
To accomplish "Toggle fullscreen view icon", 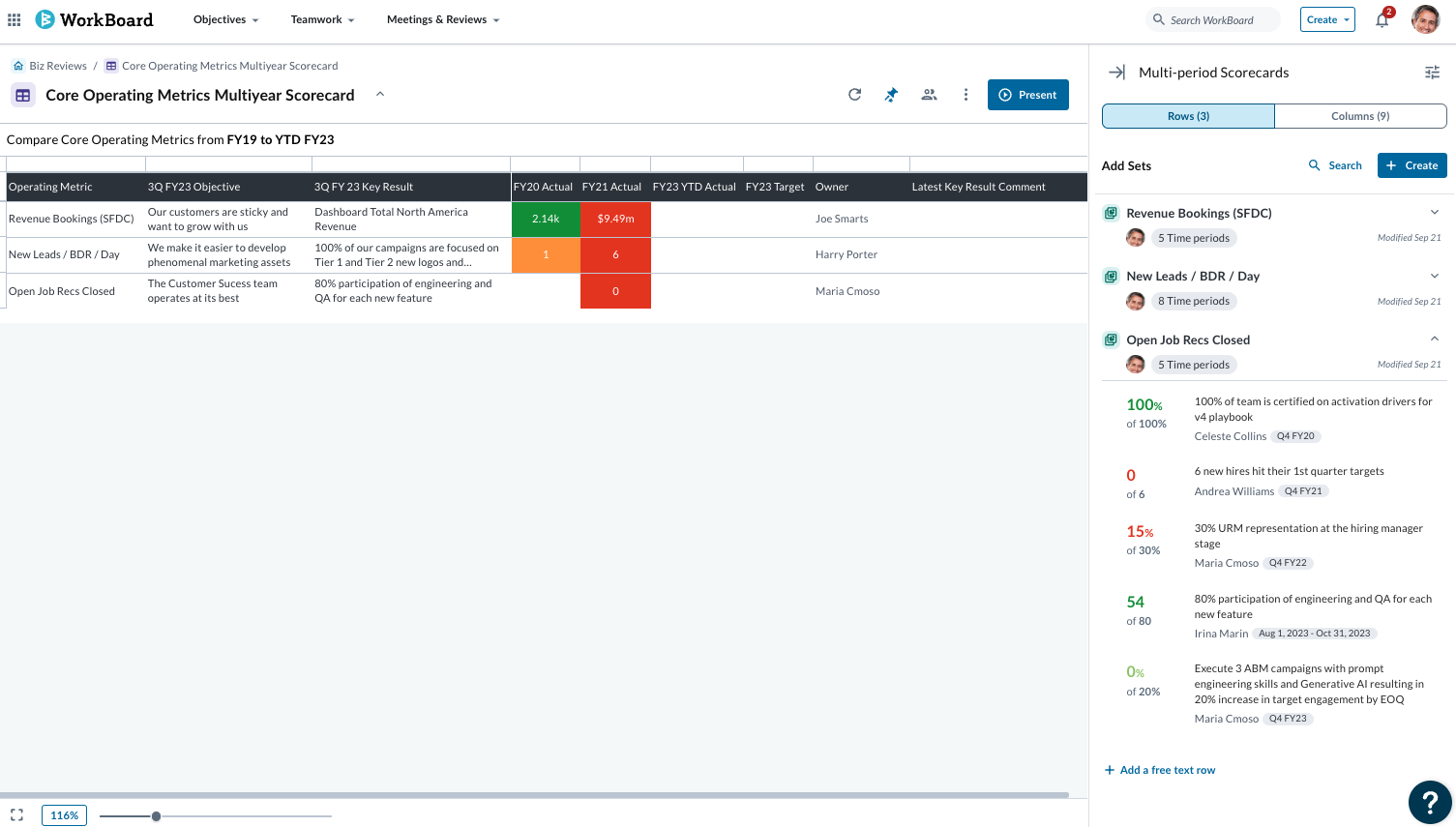I will [x=16, y=815].
